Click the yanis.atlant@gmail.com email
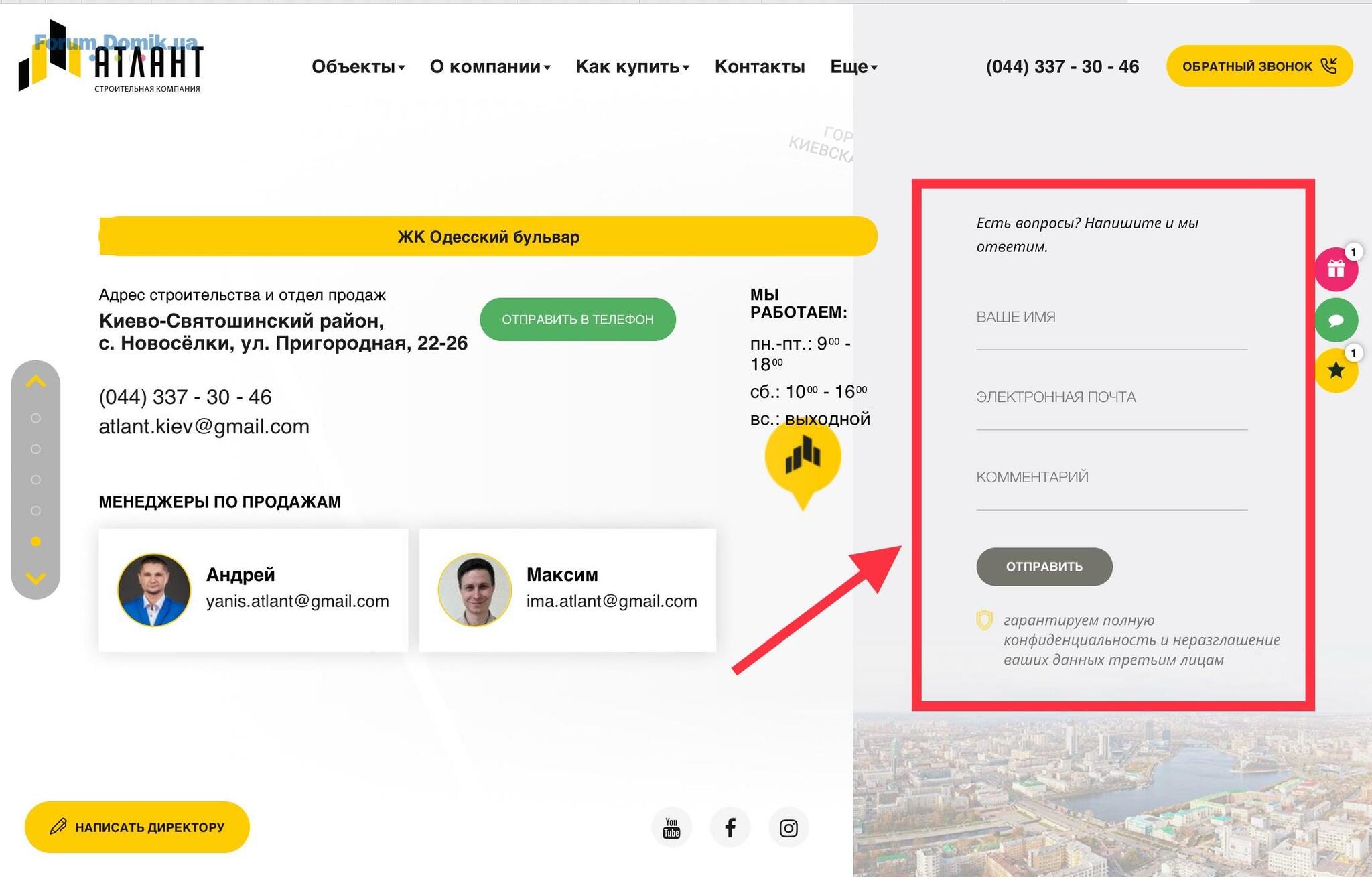Screen dimensions: 1372x877 [297, 601]
